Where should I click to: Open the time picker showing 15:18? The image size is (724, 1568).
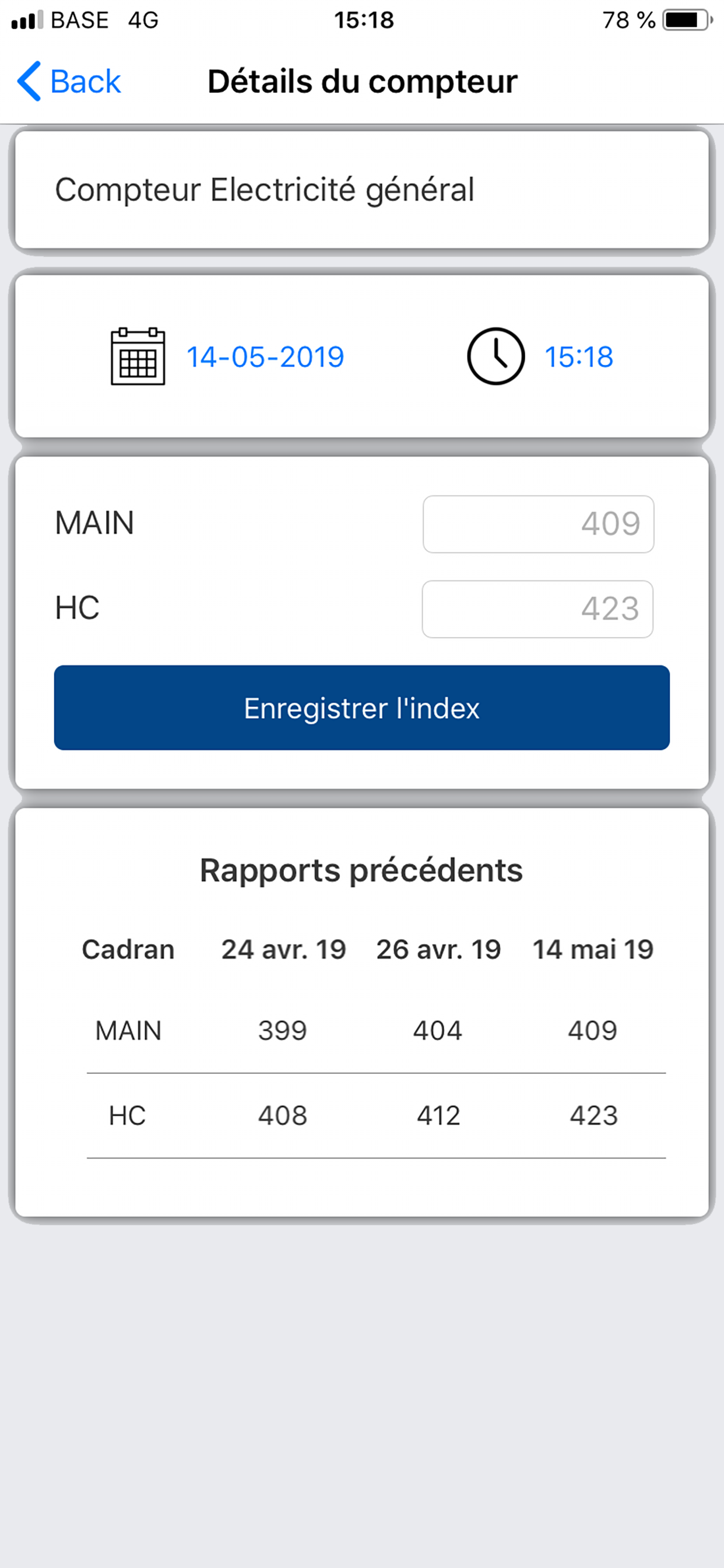[579, 356]
